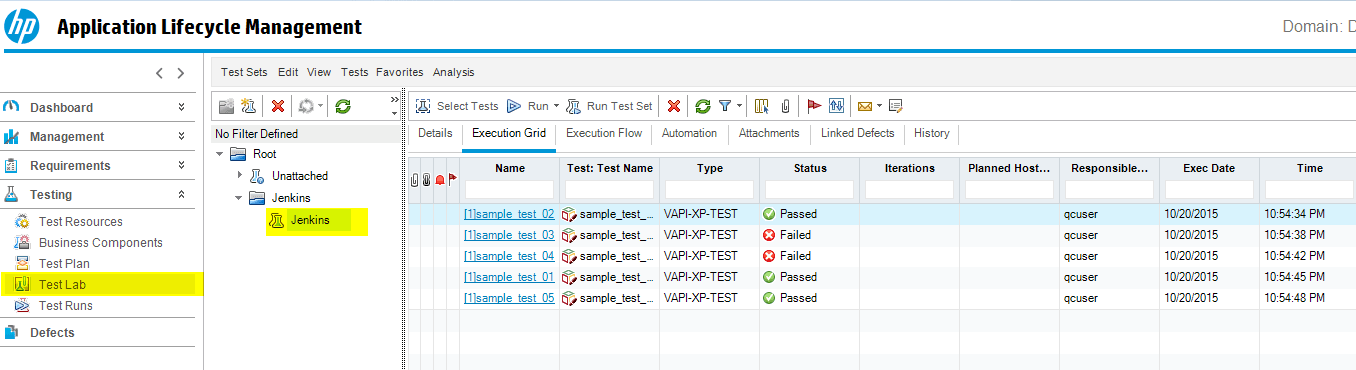
Task: Expand the Dashboard sidebar section
Action: point(181,106)
